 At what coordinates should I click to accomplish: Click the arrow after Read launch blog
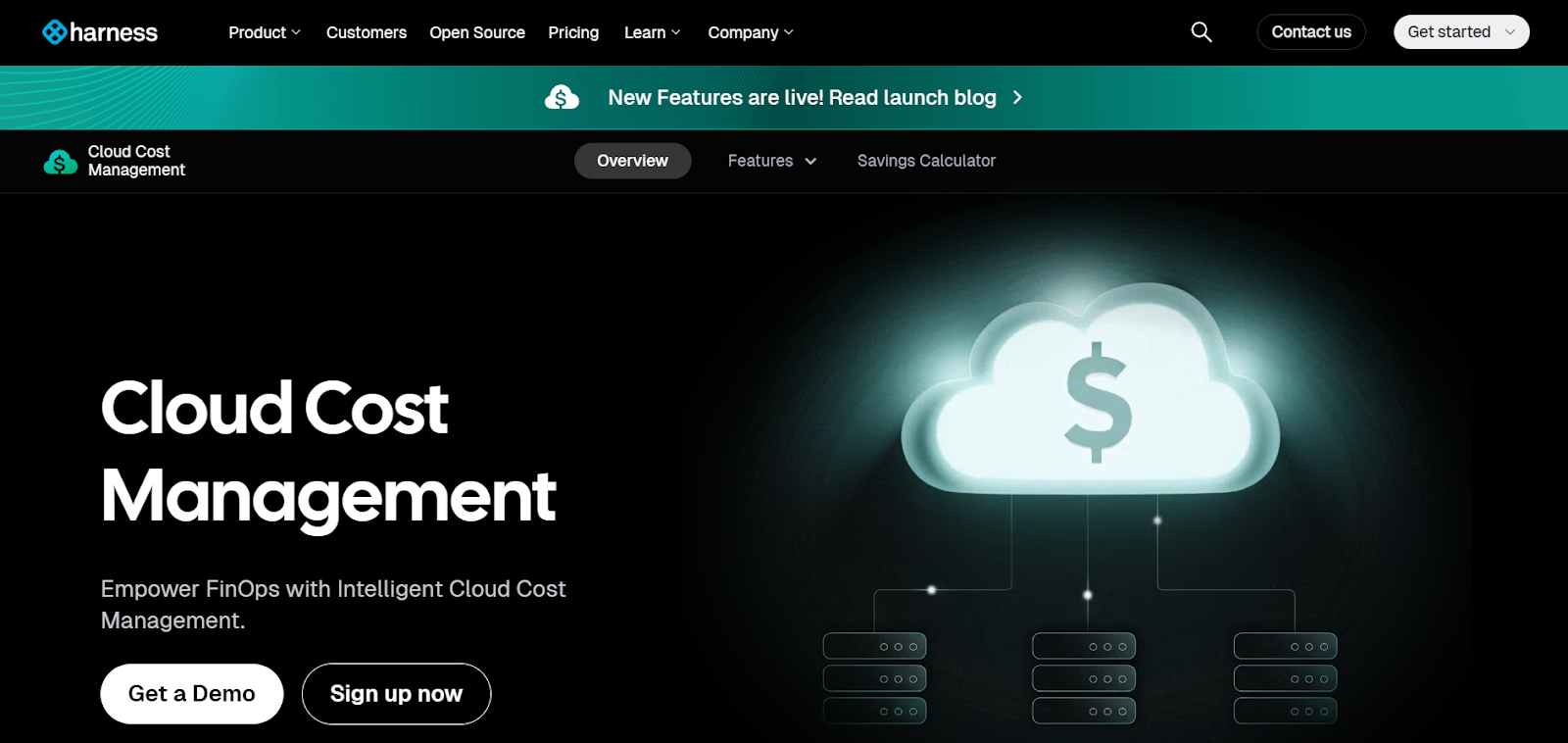tap(1017, 97)
